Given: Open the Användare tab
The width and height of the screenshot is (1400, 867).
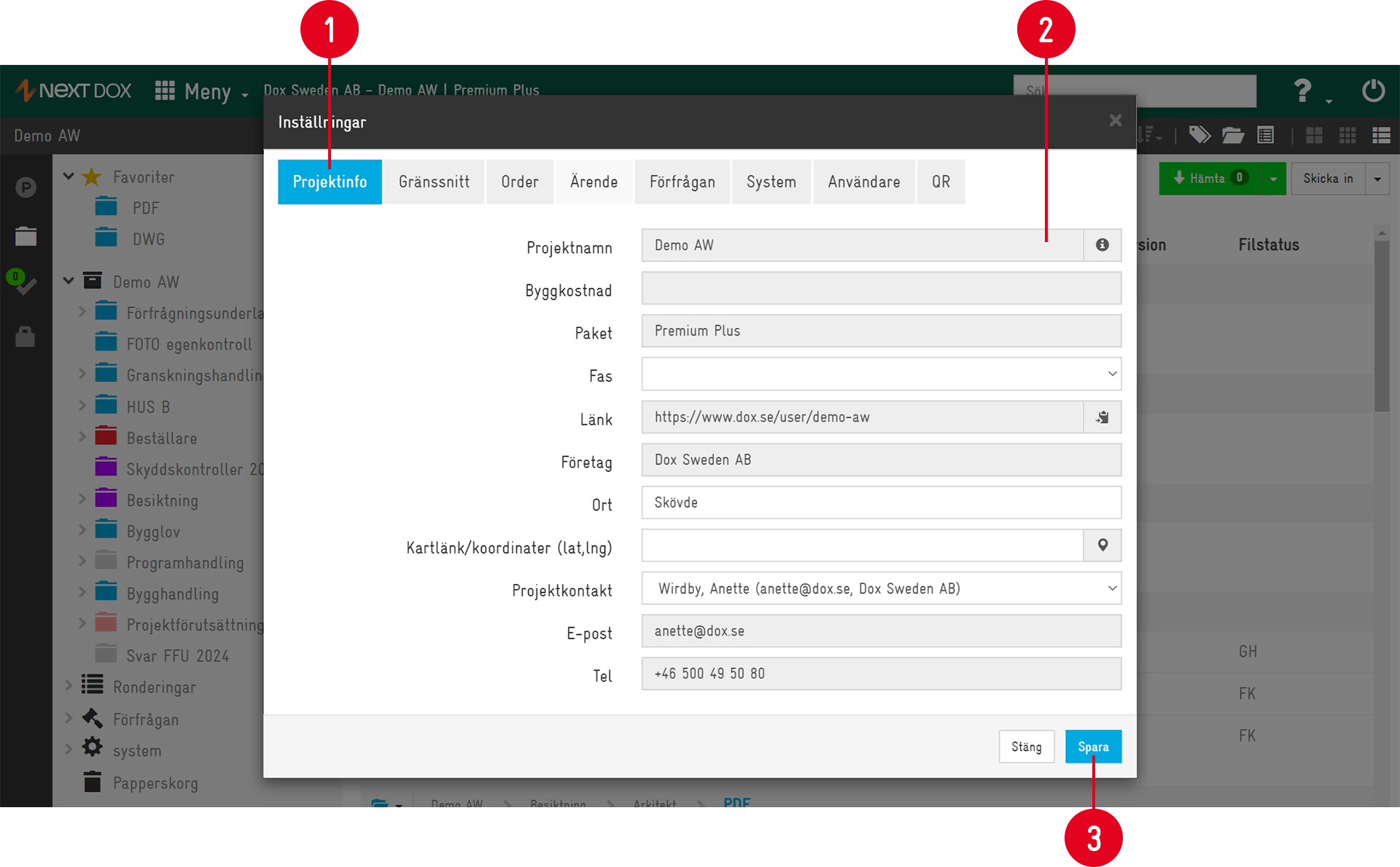Looking at the screenshot, I should pos(863,182).
